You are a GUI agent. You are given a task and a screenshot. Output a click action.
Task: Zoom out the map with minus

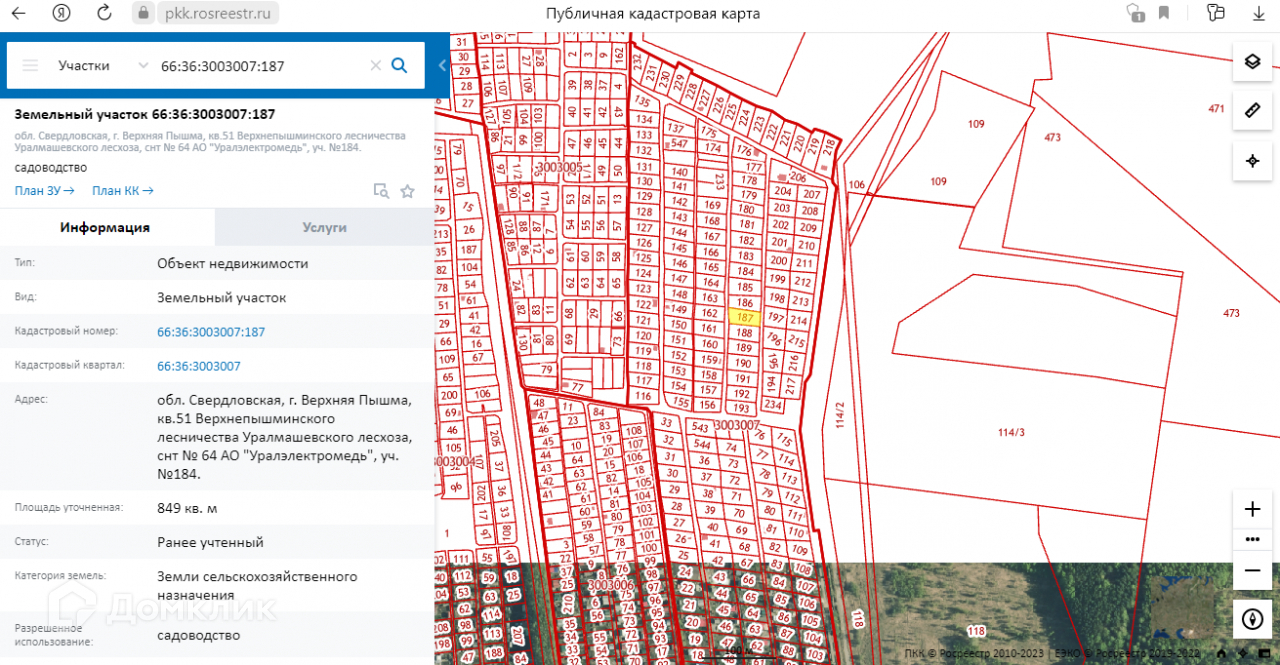[1252, 570]
